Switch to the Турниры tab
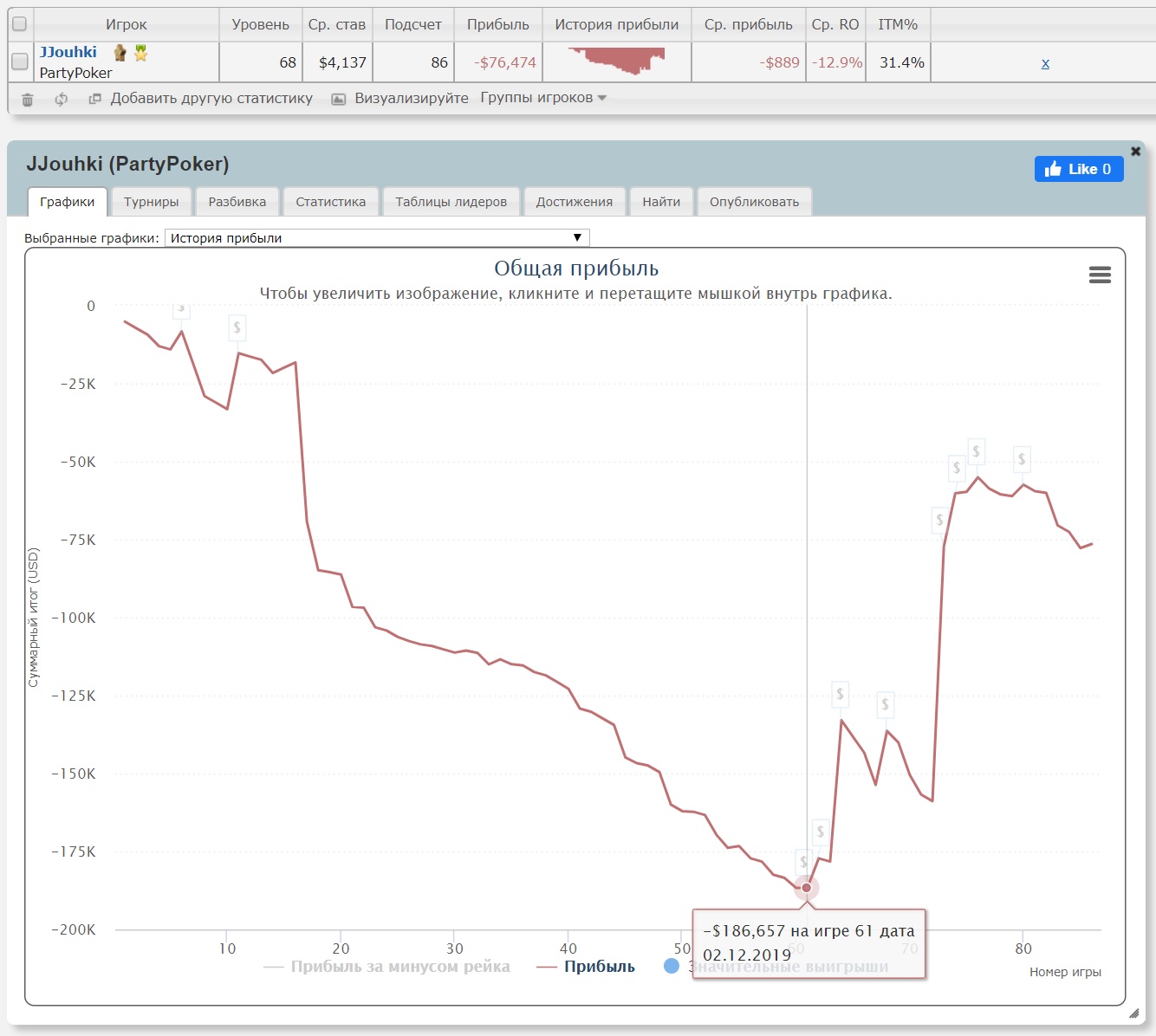Viewport: 1156px width, 1036px height. pyautogui.click(x=151, y=202)
